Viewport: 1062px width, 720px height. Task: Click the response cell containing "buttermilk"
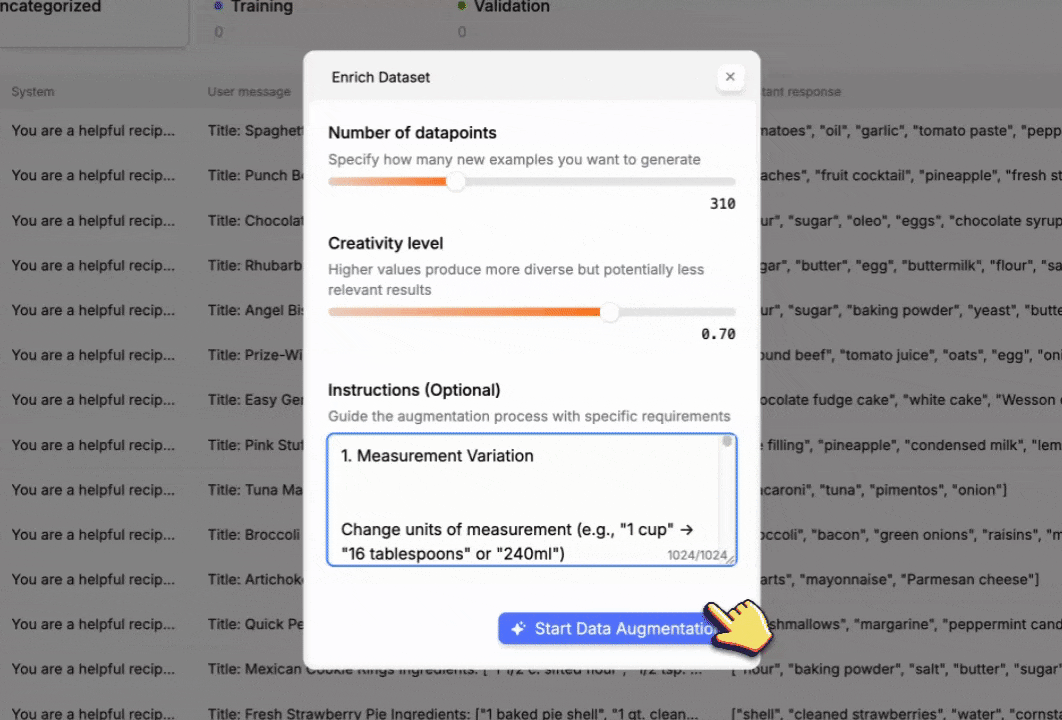click(911, 266)
